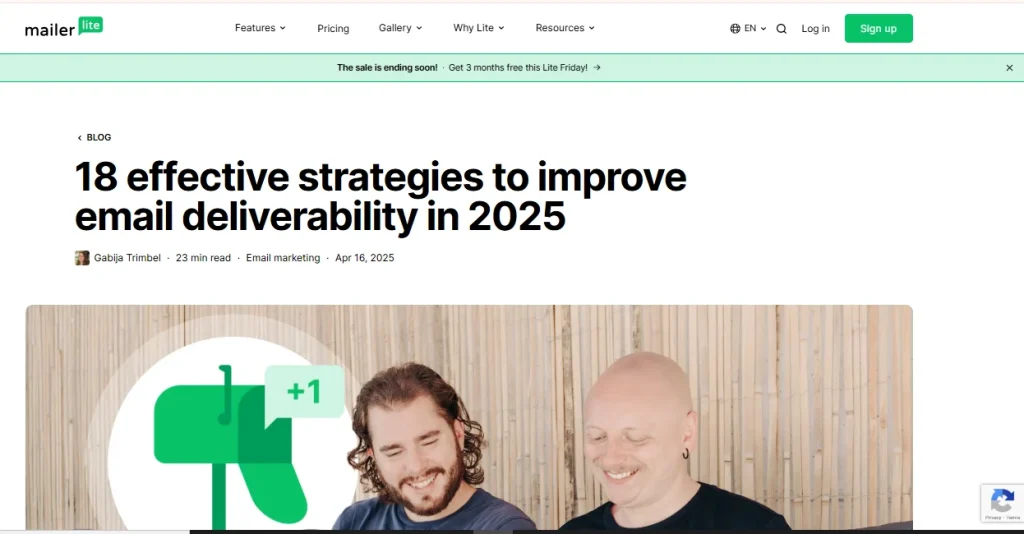Click the Log in link
This screenshot has height=534, width=1024.
click(x=815, y=29)
